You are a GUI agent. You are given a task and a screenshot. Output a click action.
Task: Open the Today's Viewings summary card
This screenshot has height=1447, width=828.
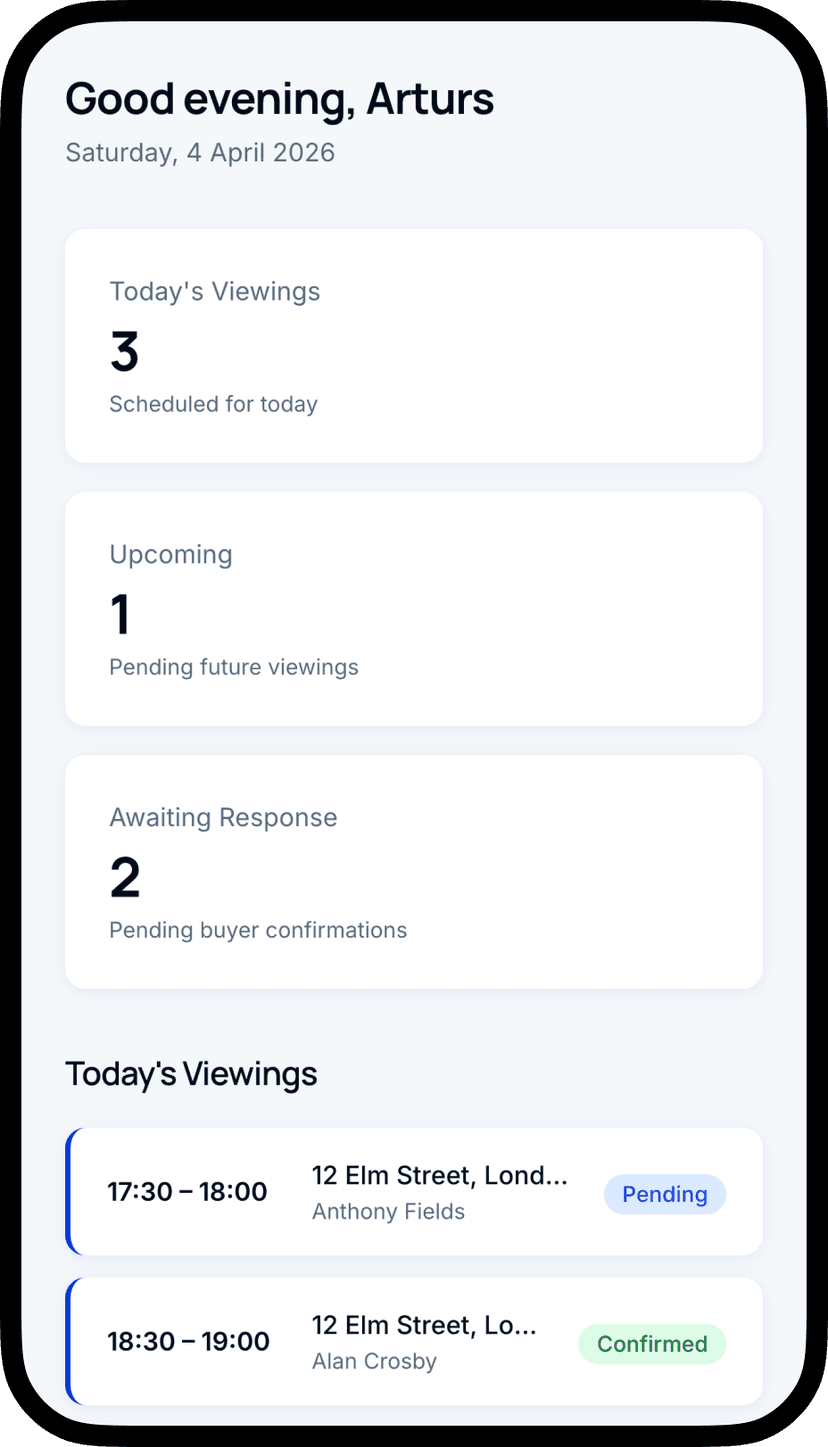(x=413, y=344)
